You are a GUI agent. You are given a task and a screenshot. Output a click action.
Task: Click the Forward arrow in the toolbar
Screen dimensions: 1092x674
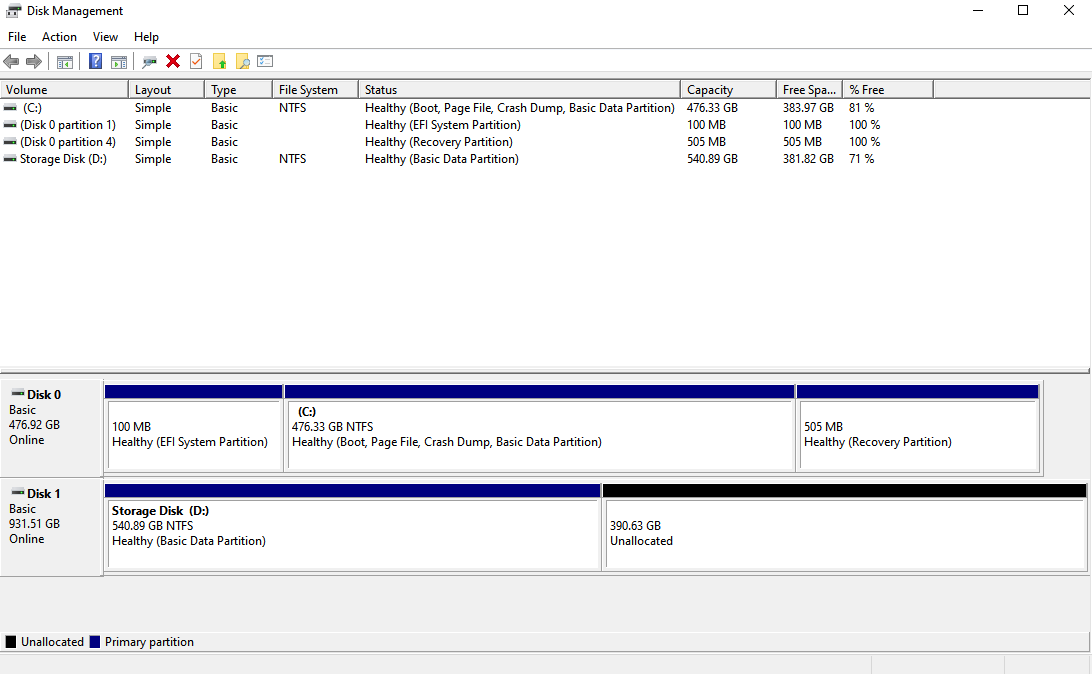click(33, 61)
